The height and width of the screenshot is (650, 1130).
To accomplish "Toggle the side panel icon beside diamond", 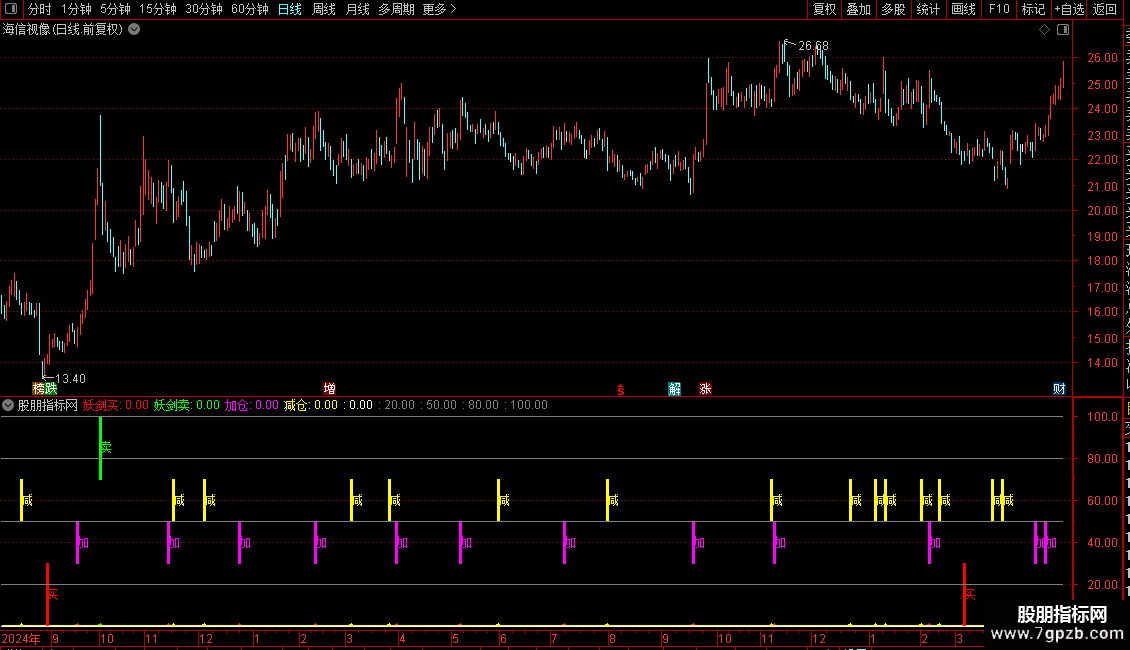I will 1063,30.
